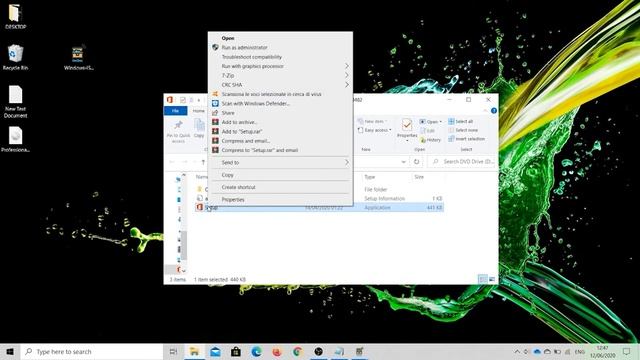This screenshot has height=360, width=640.
Task: Expand the CRC SHA submenu
Action: (280, 85)
